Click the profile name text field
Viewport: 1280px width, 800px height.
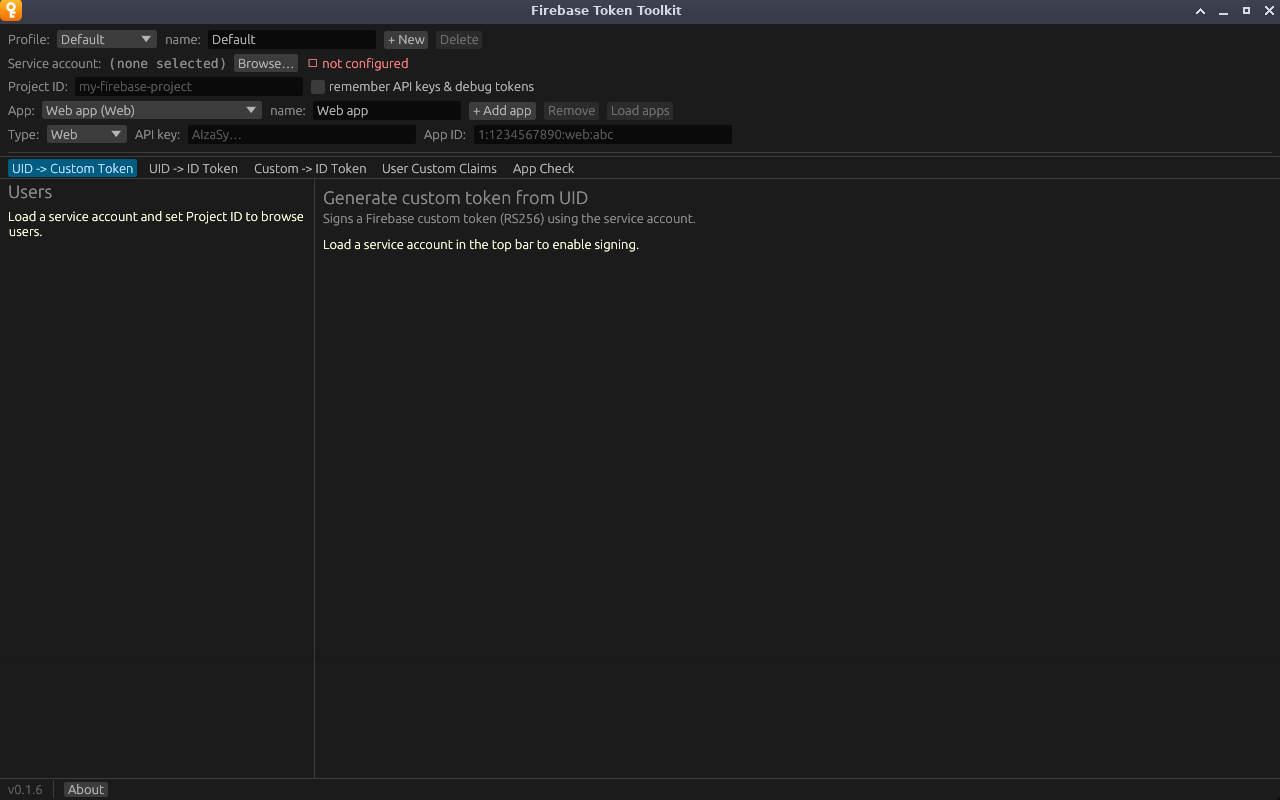(x=292, y=39)
